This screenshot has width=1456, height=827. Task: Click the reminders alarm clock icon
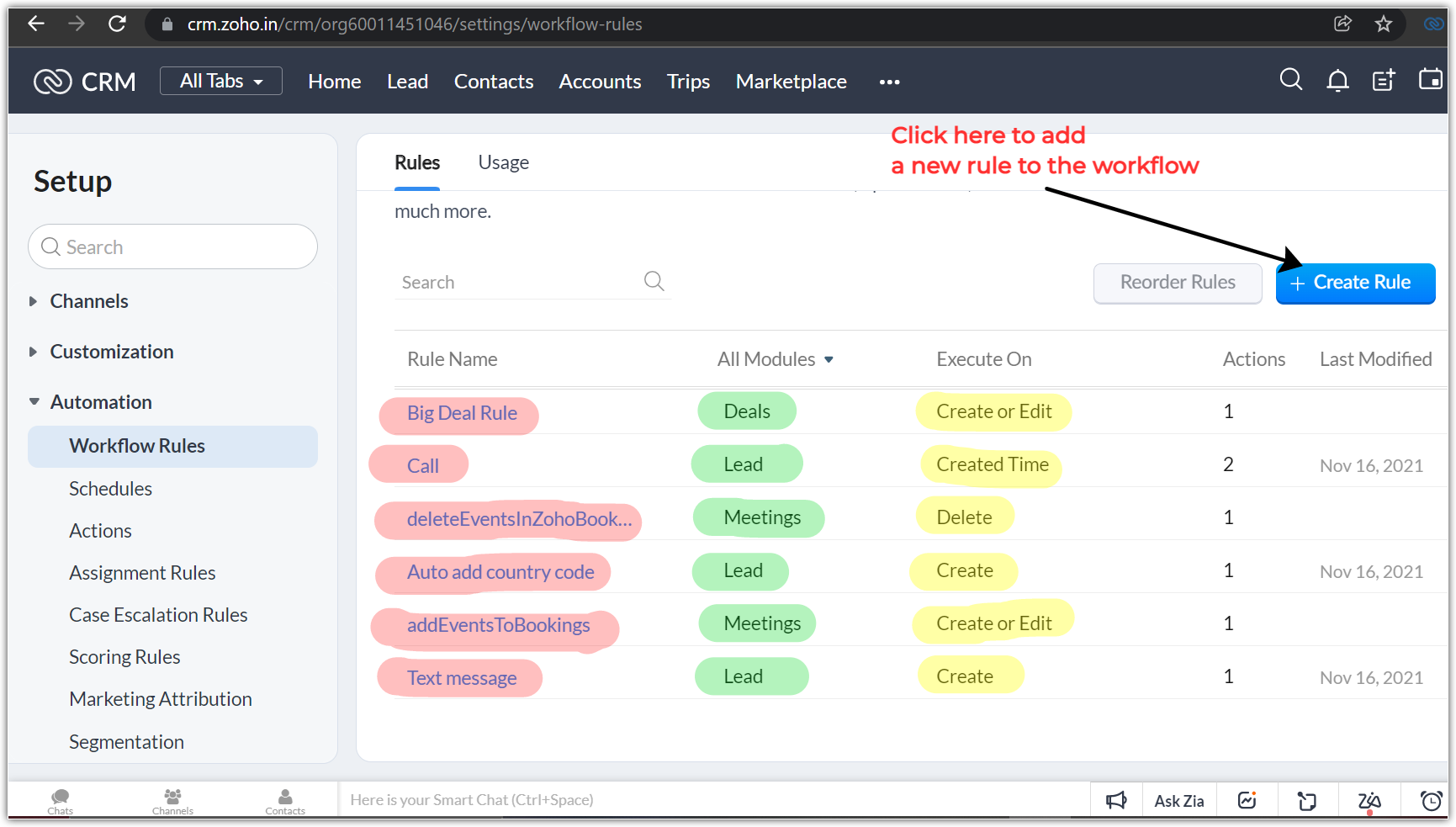(1431, 801)
